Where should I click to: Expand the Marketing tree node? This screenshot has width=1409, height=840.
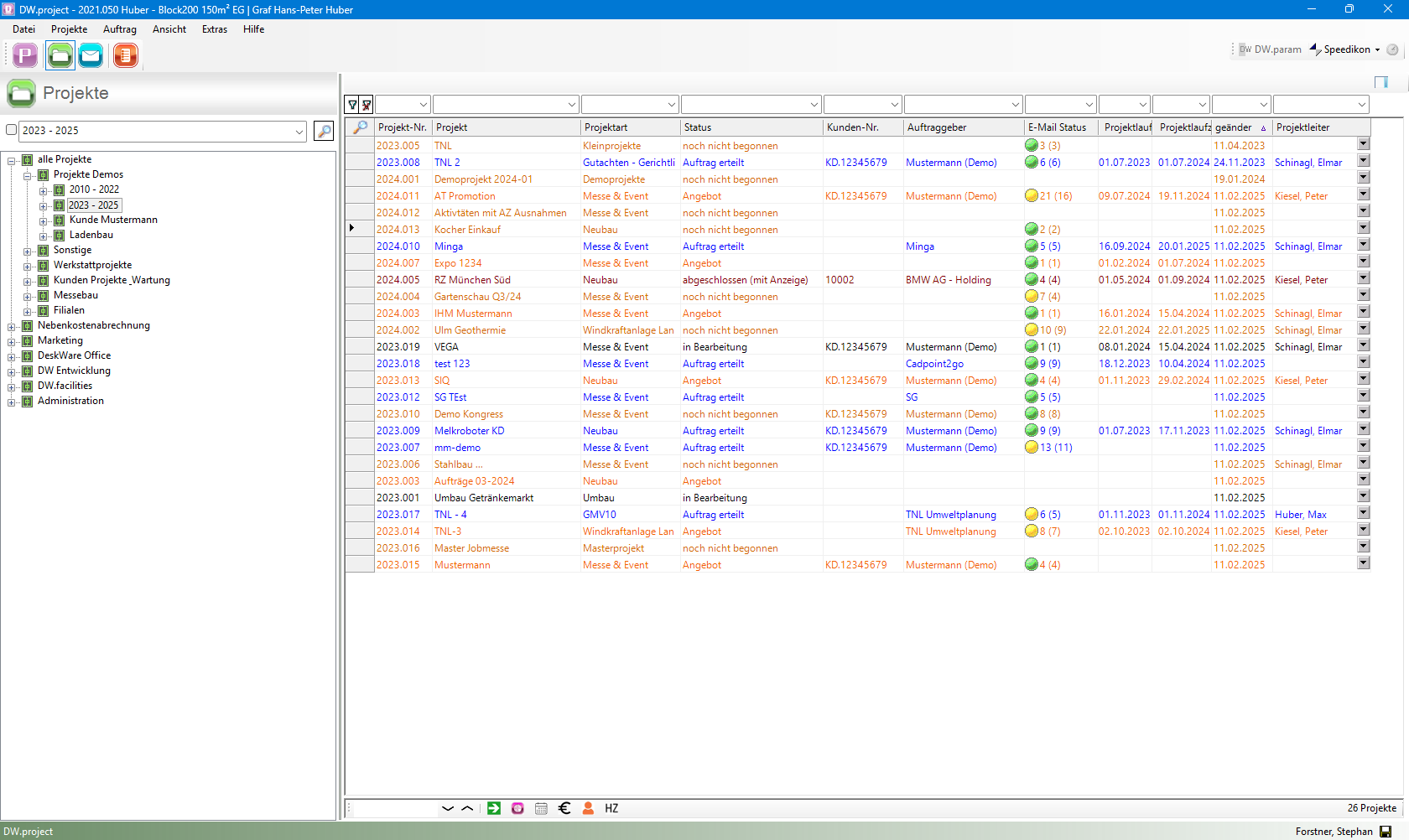pyautogui.click(x=12, y=341)
